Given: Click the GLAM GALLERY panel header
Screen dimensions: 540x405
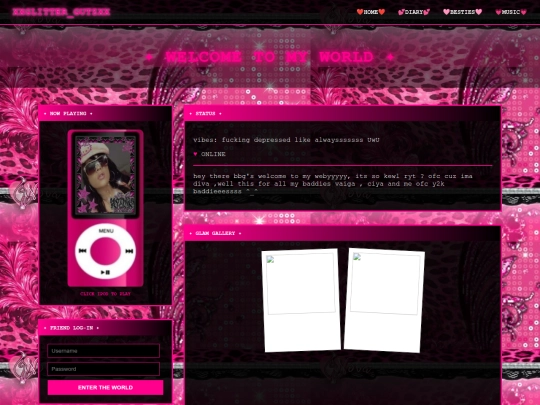Looking at the screenshot, I should point(342,233).
